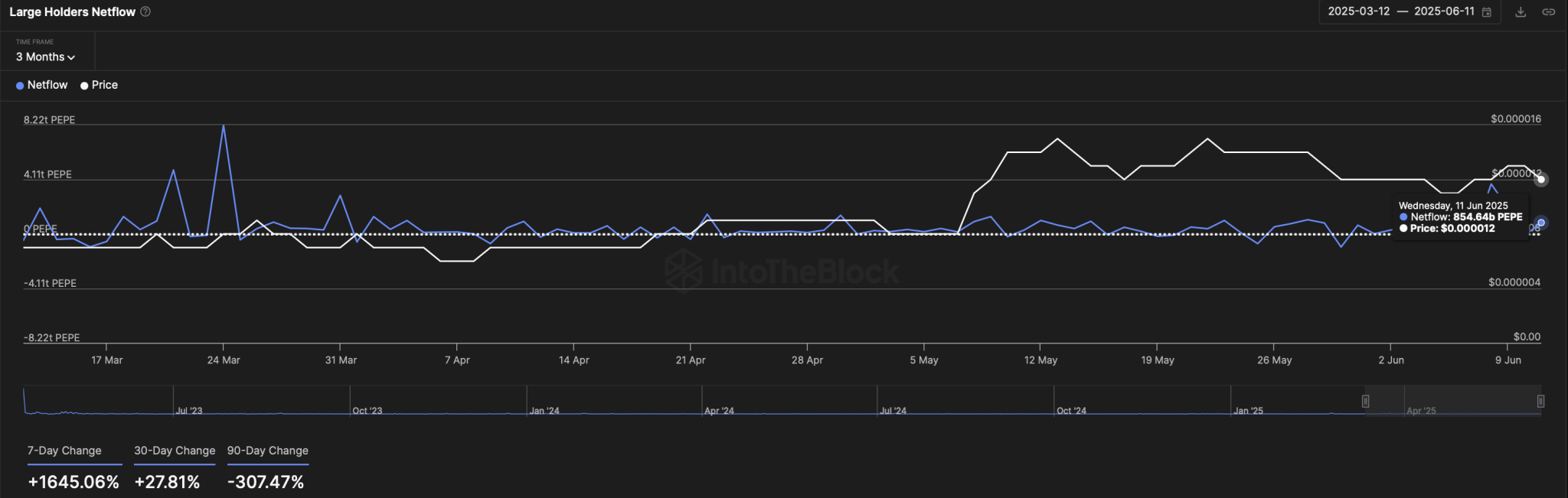Click the white Price data point marker at the chart's right edge
Screen dimensions: 1568x498
click(x=1541, y=180)
